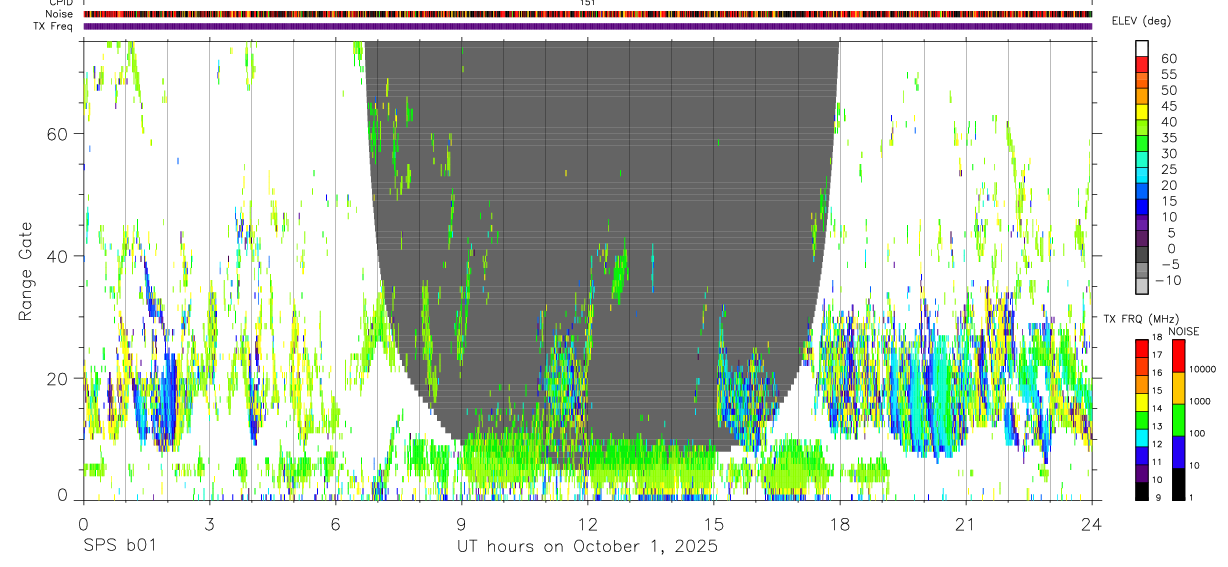
Task: Pick the black bottom swatch of TX FRQ legend
Action: (x=1142, y=491)
